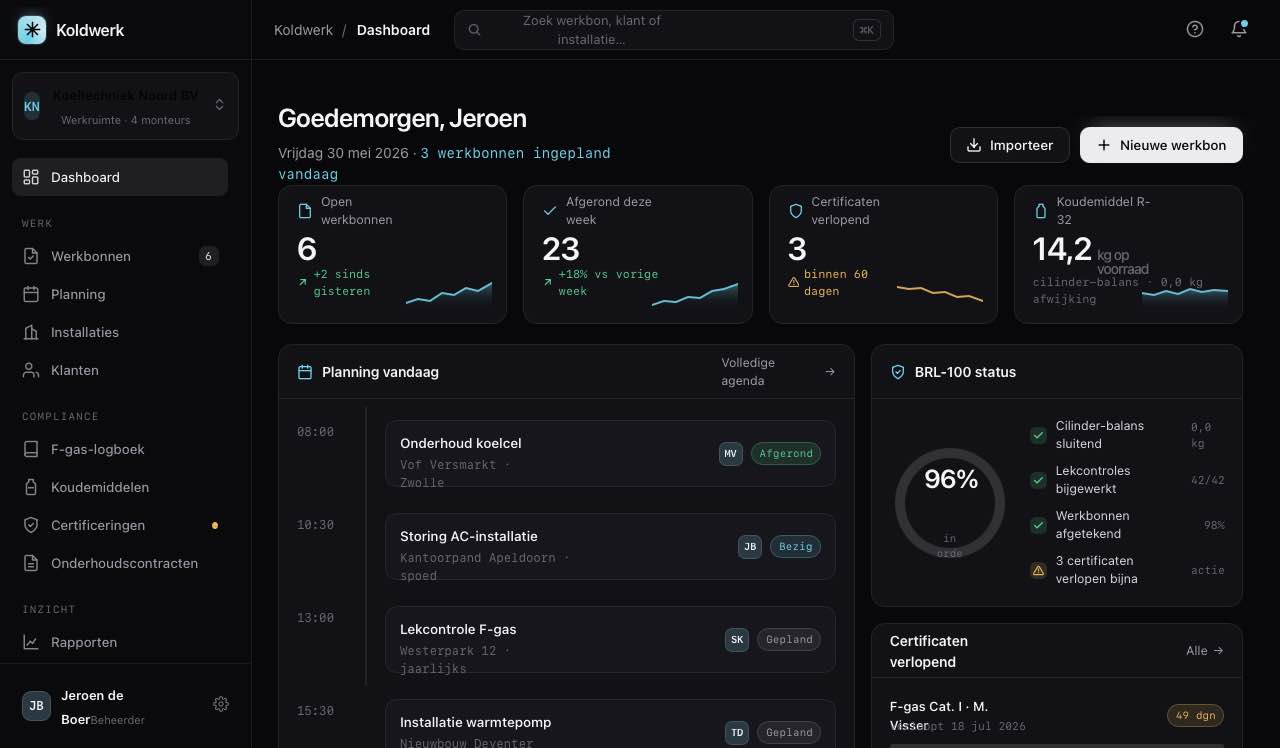The height and width of the screenshot is (748, 1280).
Task: Click the 96% compliance progress ring
Action: click(950, 503)
